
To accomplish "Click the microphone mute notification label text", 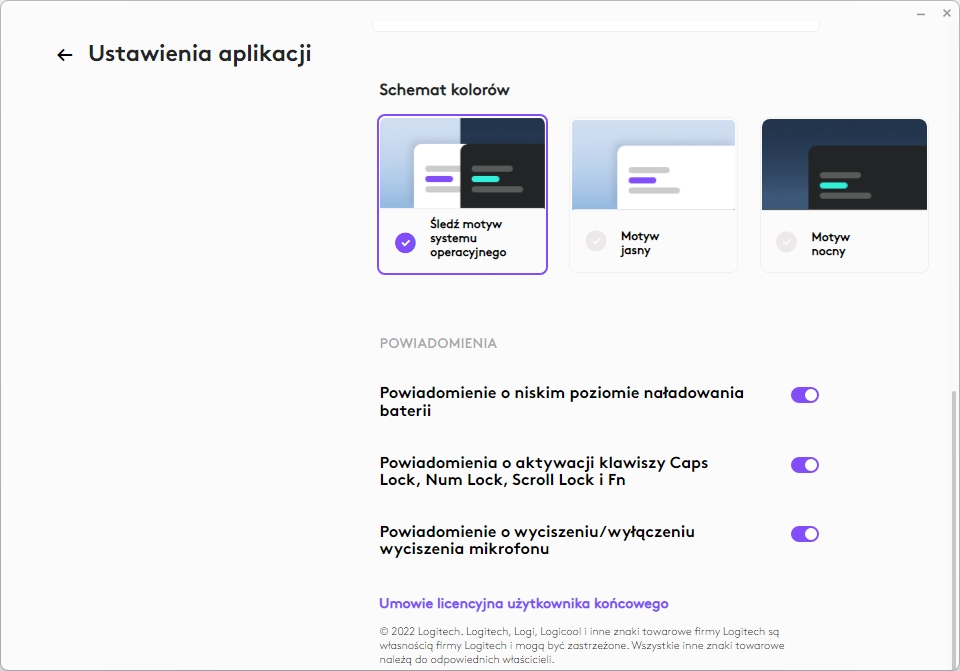I will 537,540.
